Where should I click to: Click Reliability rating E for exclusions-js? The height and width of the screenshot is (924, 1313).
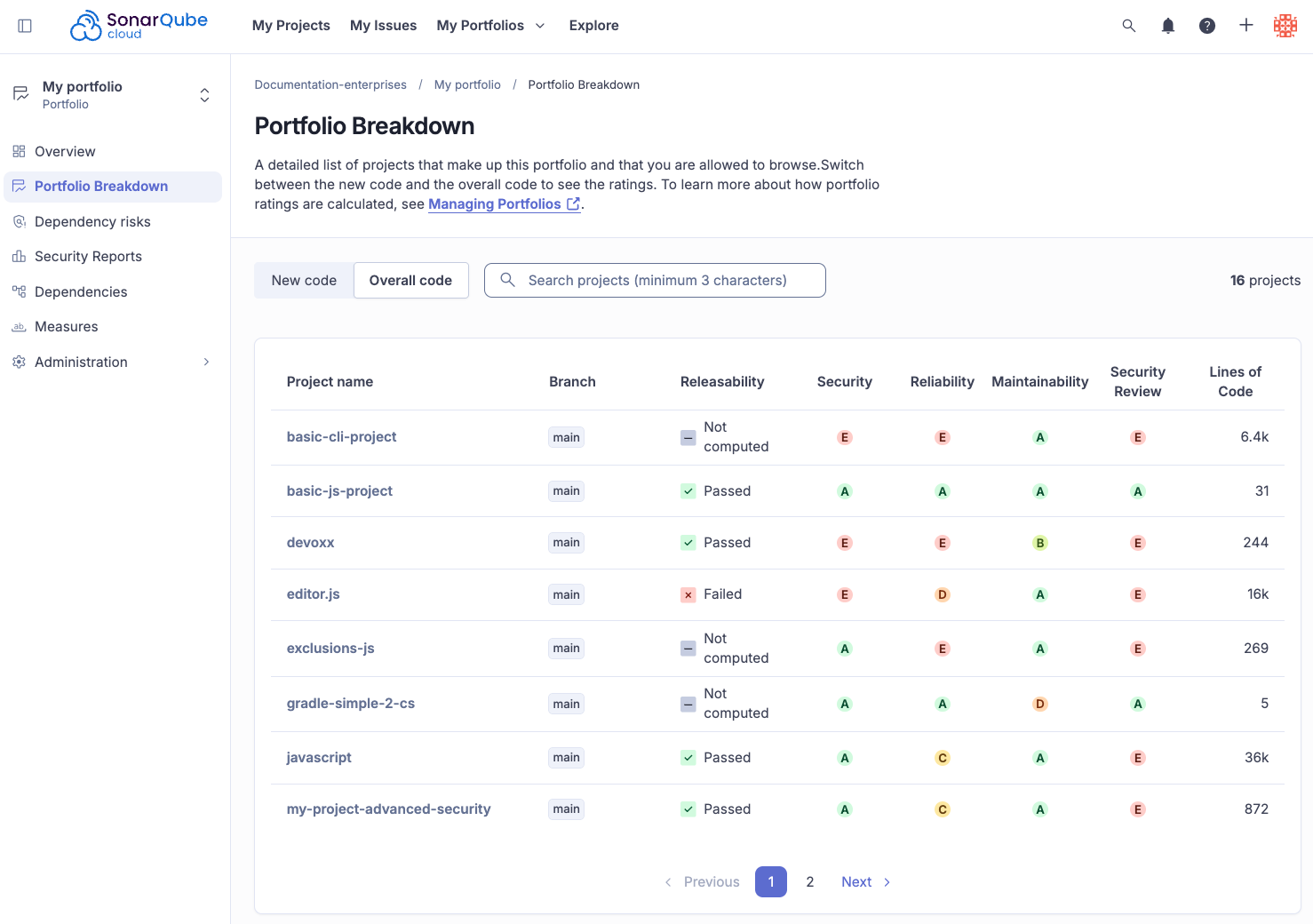[943, 649]
